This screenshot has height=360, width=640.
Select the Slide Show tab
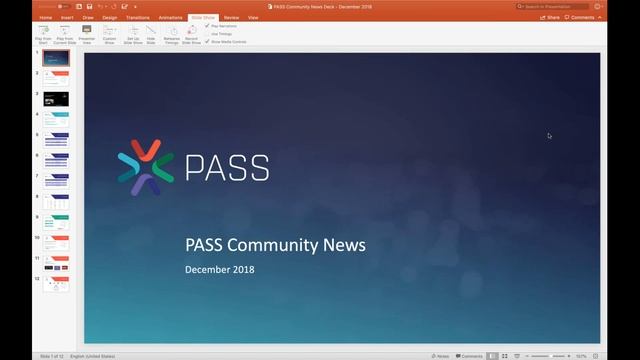click(203, 18)
